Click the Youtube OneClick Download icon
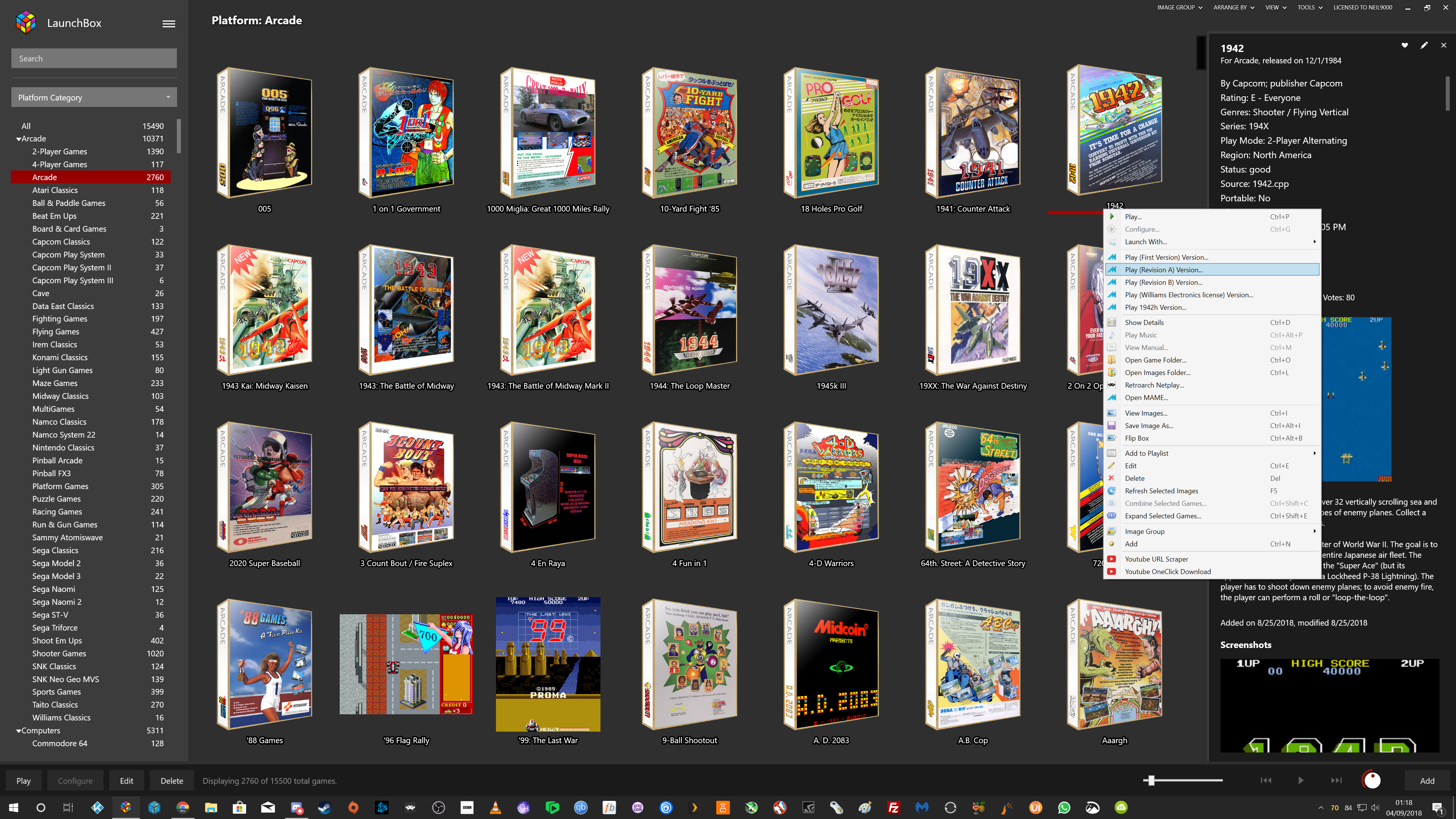Screen dimensions: 1456x819 tap(1111, 571)
